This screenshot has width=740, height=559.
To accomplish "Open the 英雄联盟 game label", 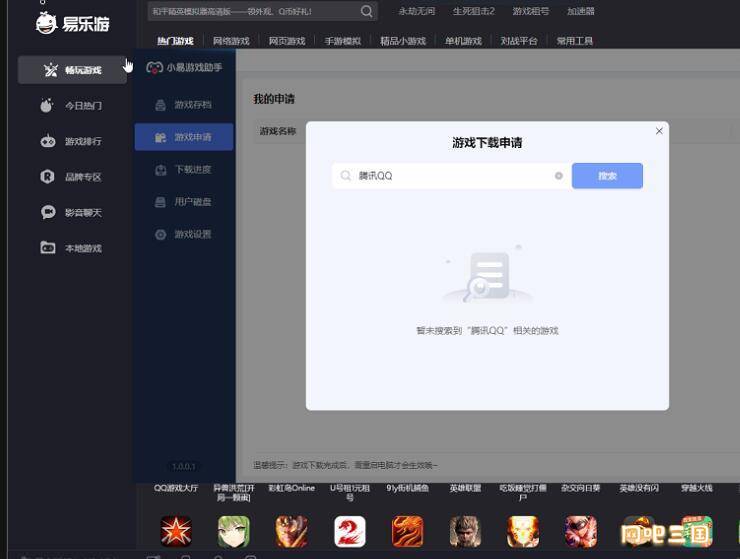I will tap(465, 488).
